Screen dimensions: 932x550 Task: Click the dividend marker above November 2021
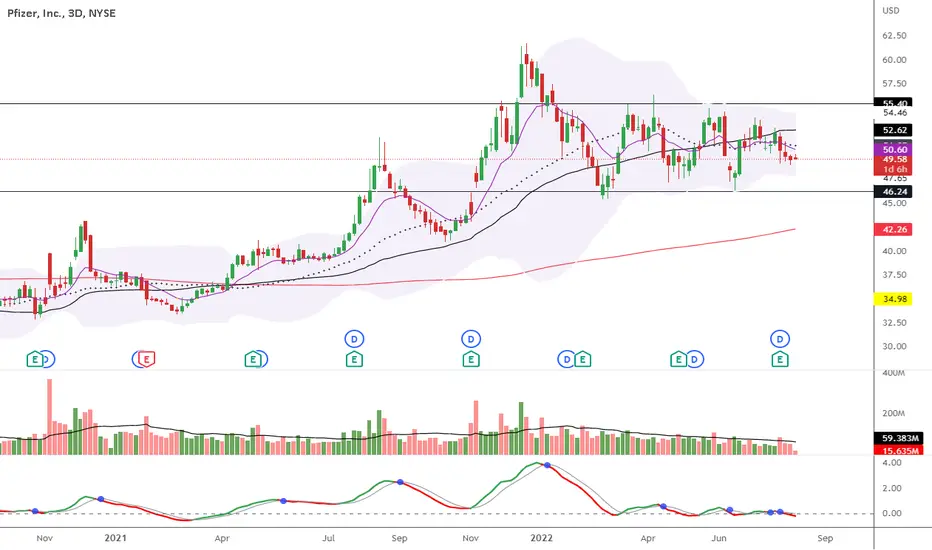coord(471,339)
